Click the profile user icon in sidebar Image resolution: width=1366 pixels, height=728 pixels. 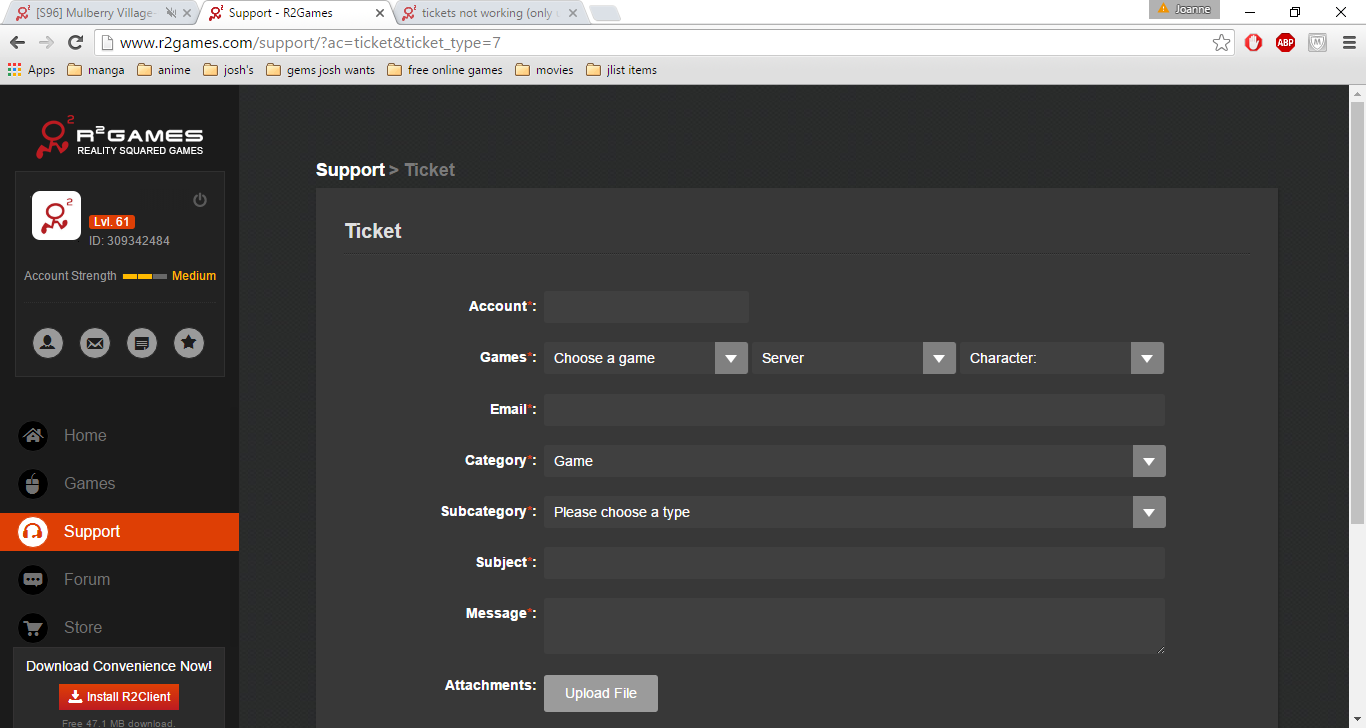pyautogui.click(x=47, y=343)
